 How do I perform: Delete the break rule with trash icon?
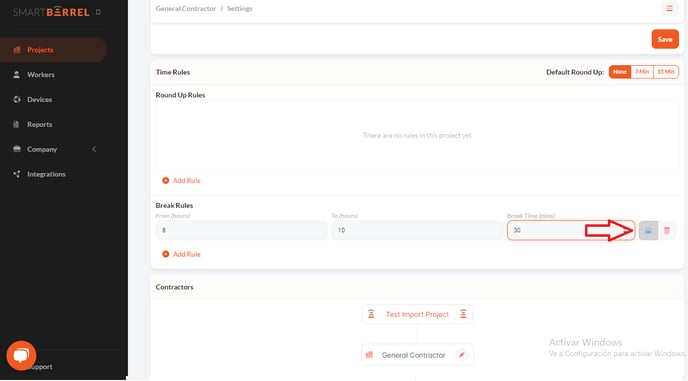[x=667, y=230]
